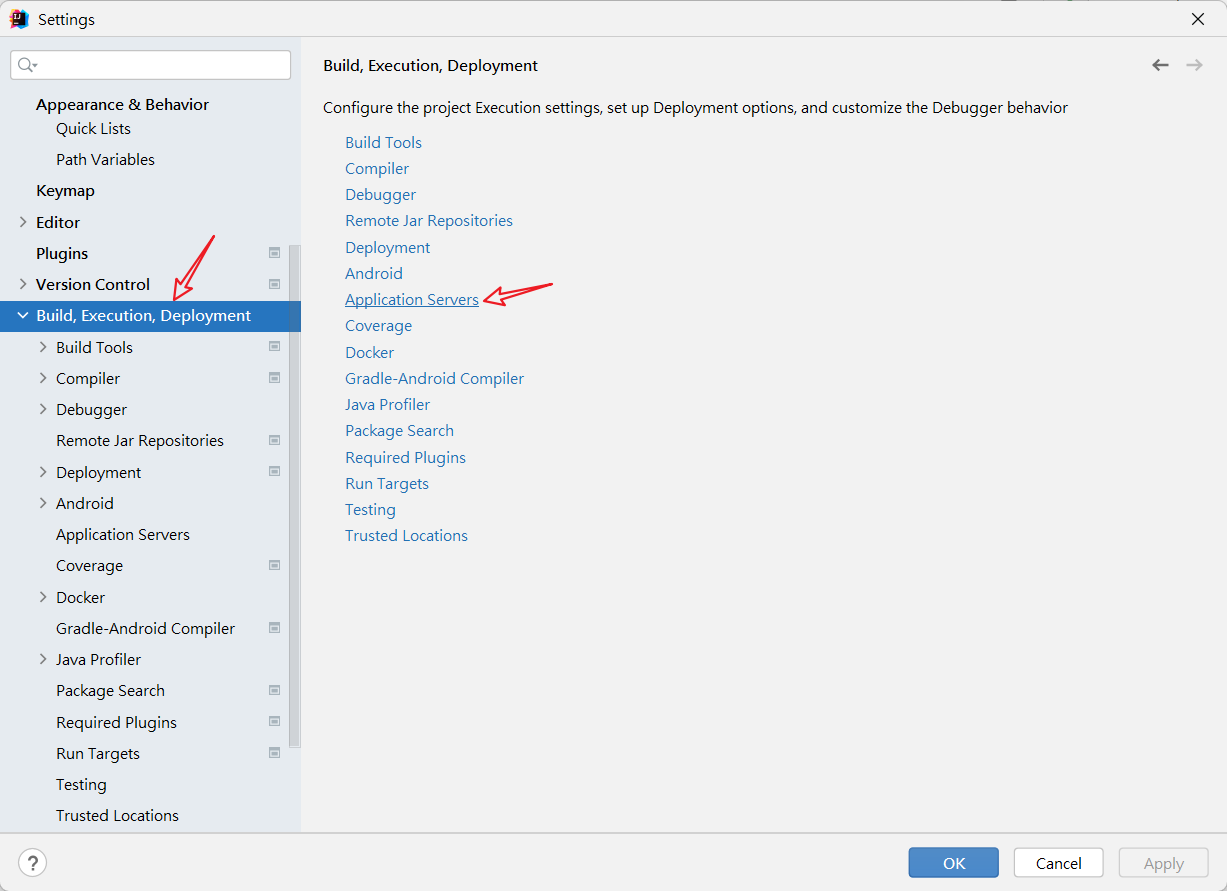Click the search magnifier icon in settings
Image resolution: width=1227 pixels, height=891 pixels.
tap(26, 65)
